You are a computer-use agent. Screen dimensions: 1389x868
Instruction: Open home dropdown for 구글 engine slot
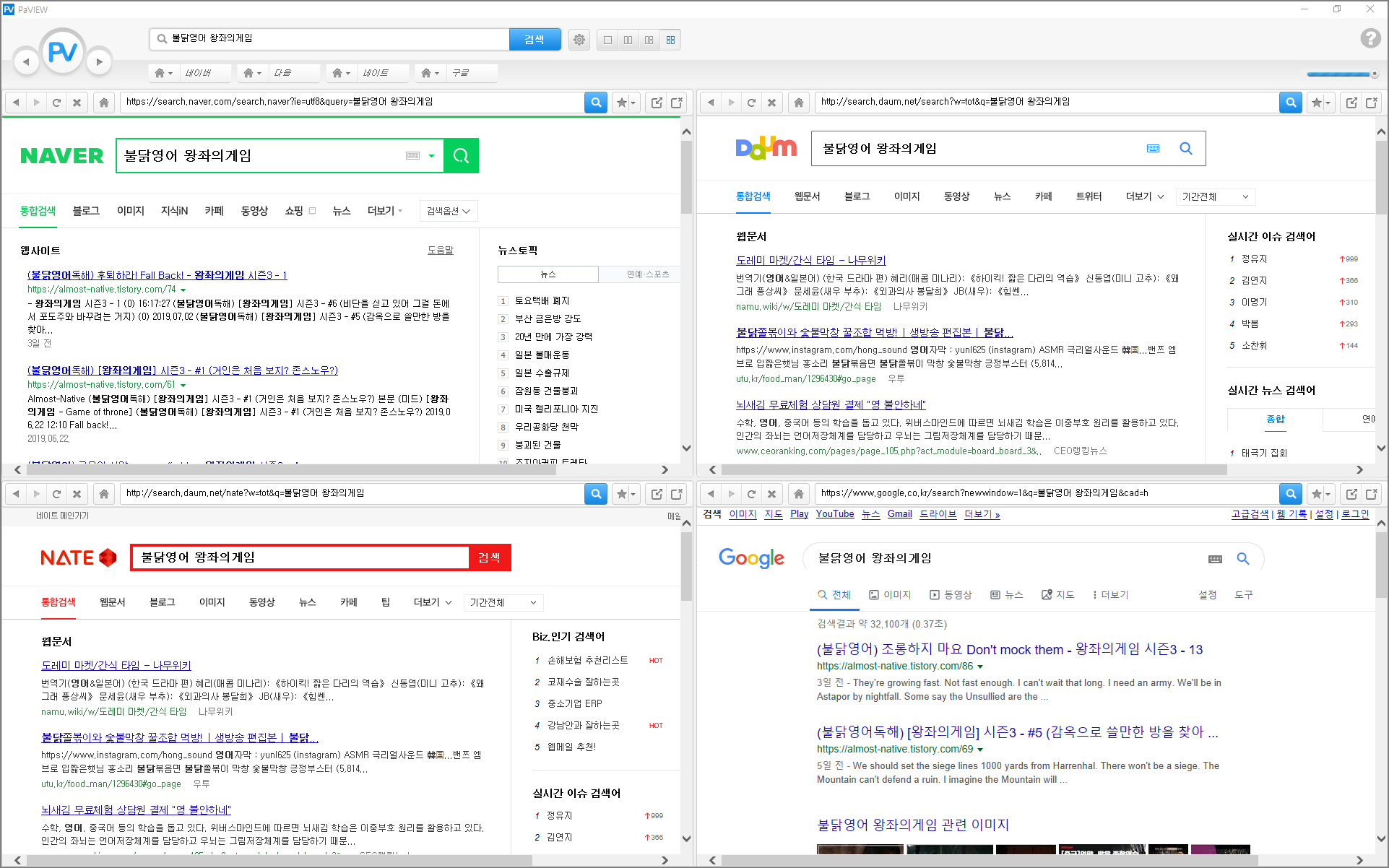[430, 73]
